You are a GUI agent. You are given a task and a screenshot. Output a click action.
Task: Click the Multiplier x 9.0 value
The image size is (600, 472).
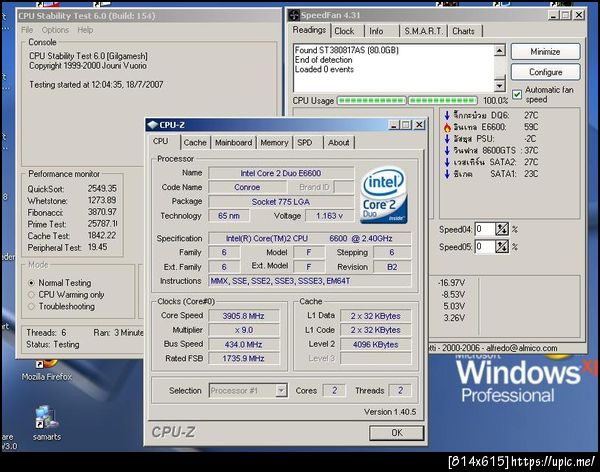click(x=244, y=330)
